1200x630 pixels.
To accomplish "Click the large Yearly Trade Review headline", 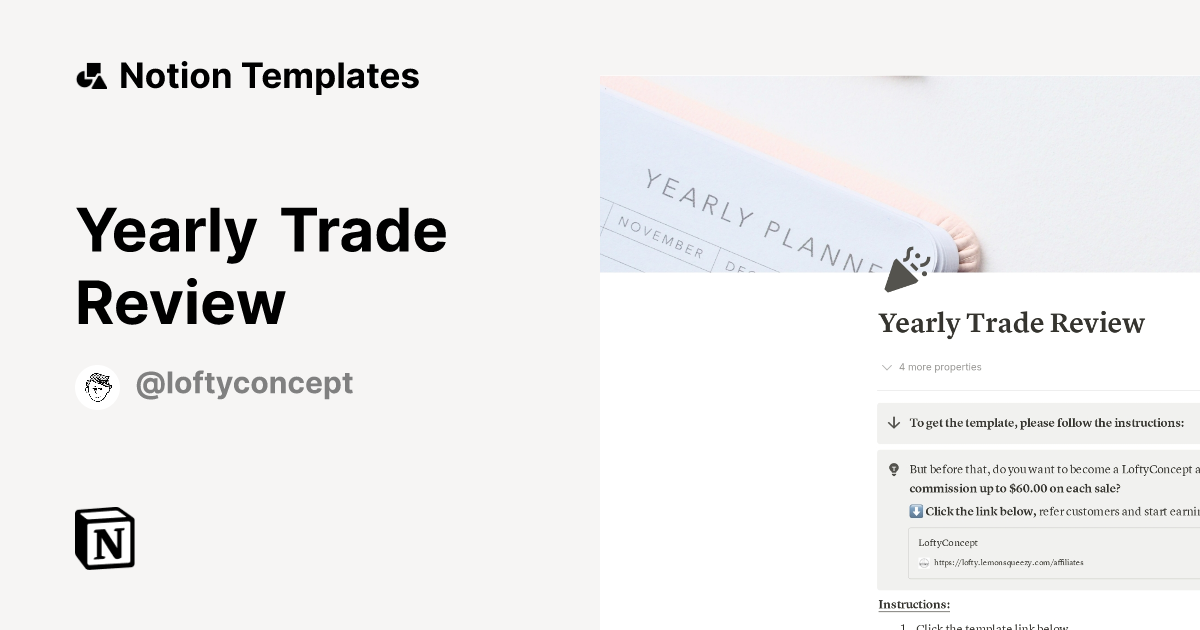I will [x=261, y=266].
